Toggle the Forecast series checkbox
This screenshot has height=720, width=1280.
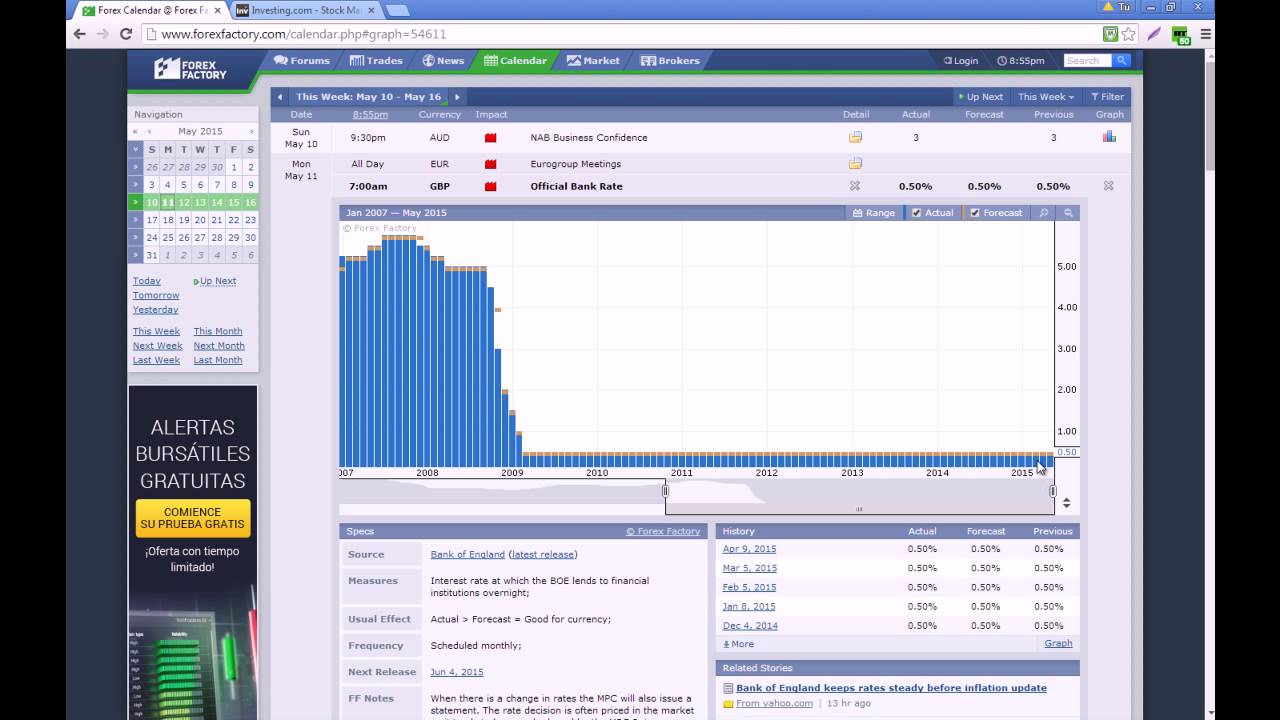pyautogui.click(x=974, y=212)
